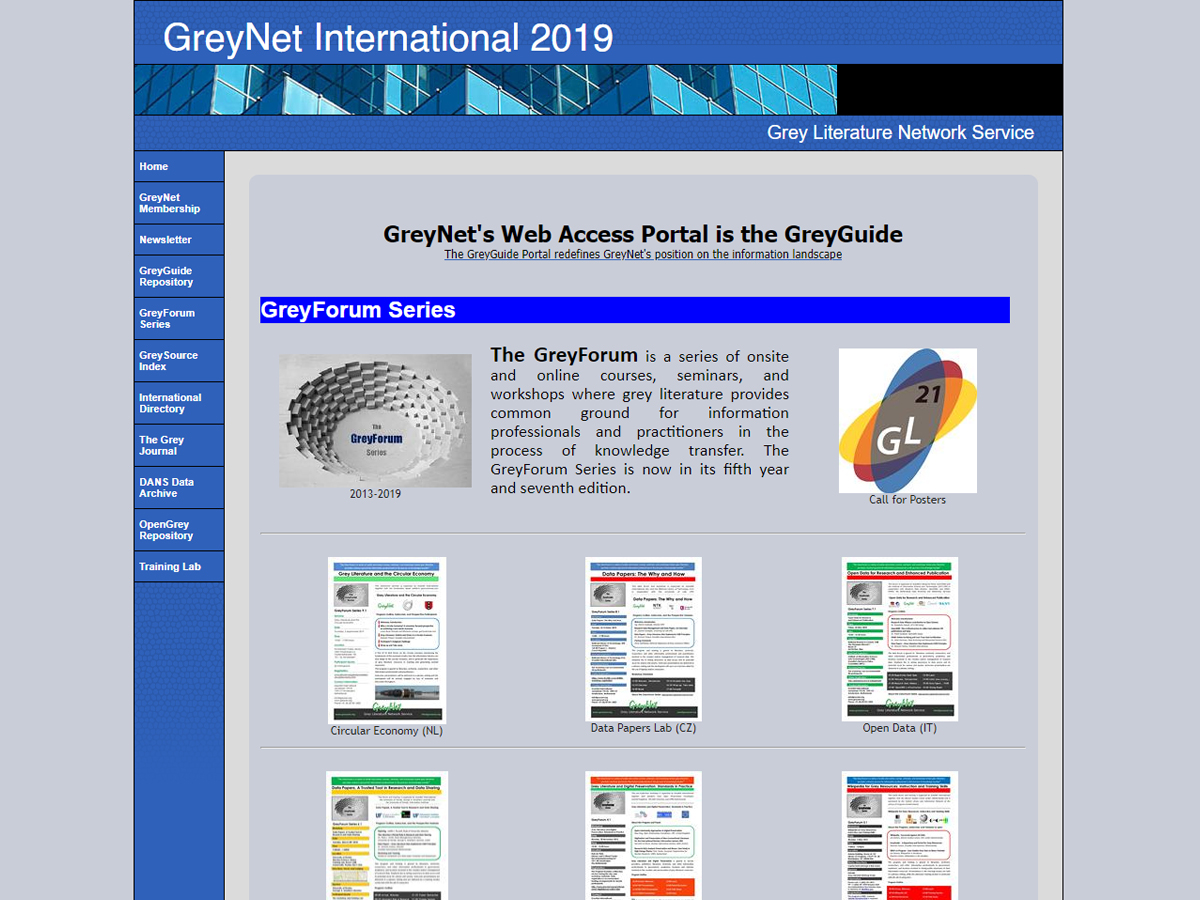Click the GreyForum Series 2013-2019 spiral image
The image size is (1200, 900).
[375, 420]
